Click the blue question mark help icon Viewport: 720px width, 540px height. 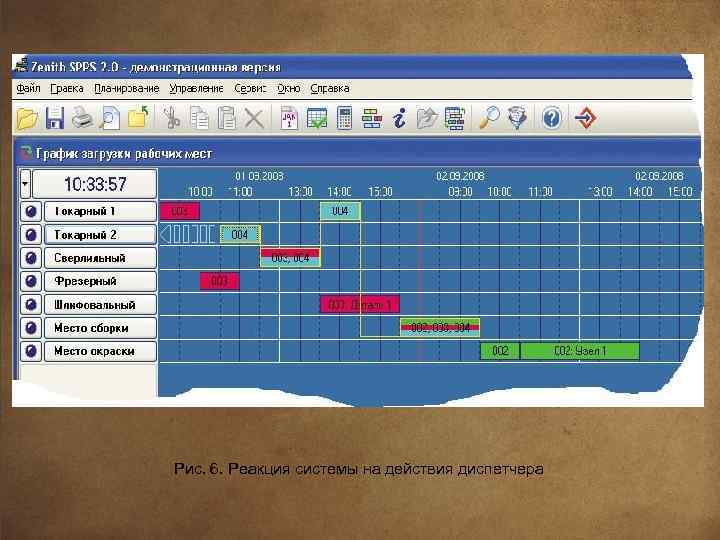point(551,118)
